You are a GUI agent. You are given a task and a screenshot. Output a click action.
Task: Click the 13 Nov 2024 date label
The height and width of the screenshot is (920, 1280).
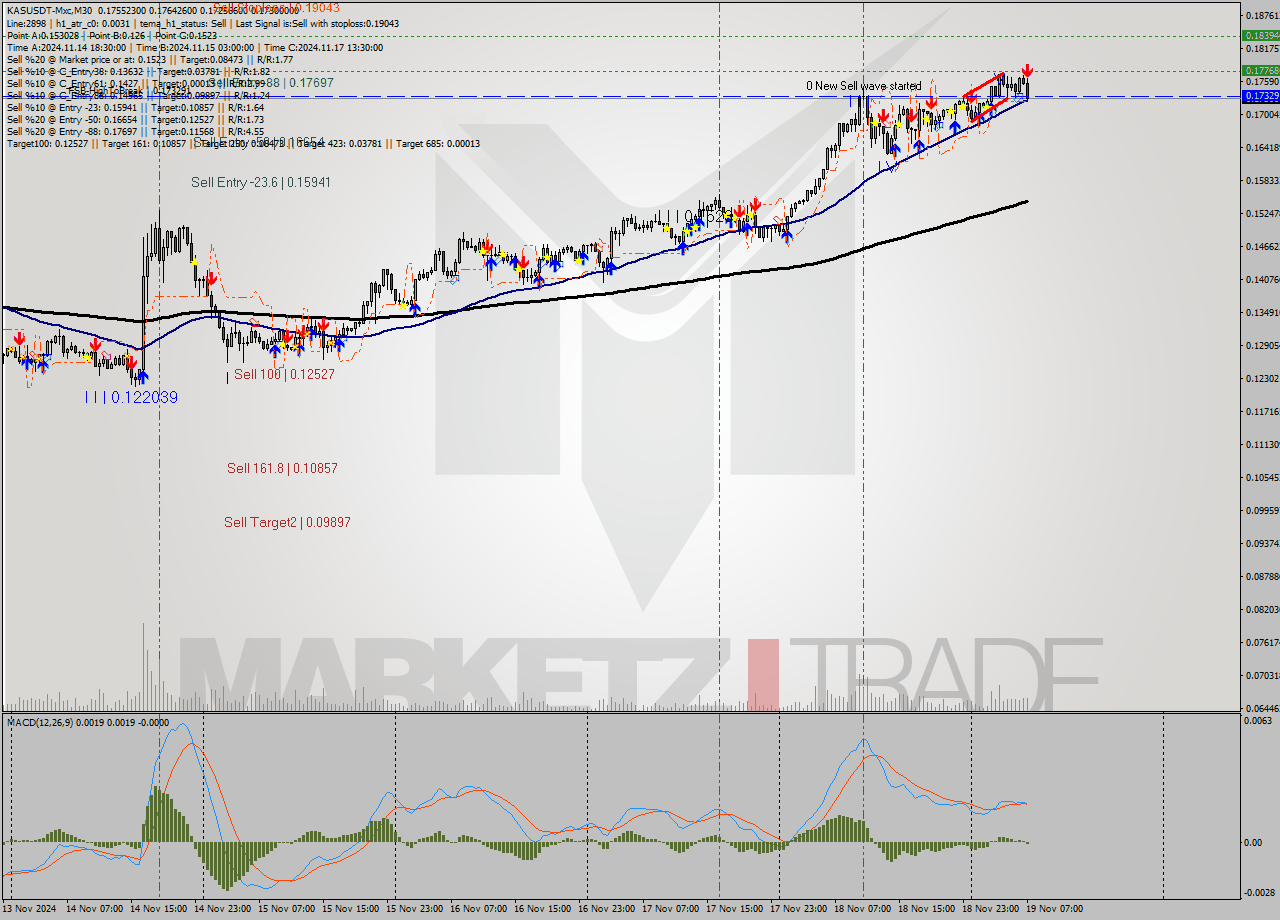pos(31,909)
